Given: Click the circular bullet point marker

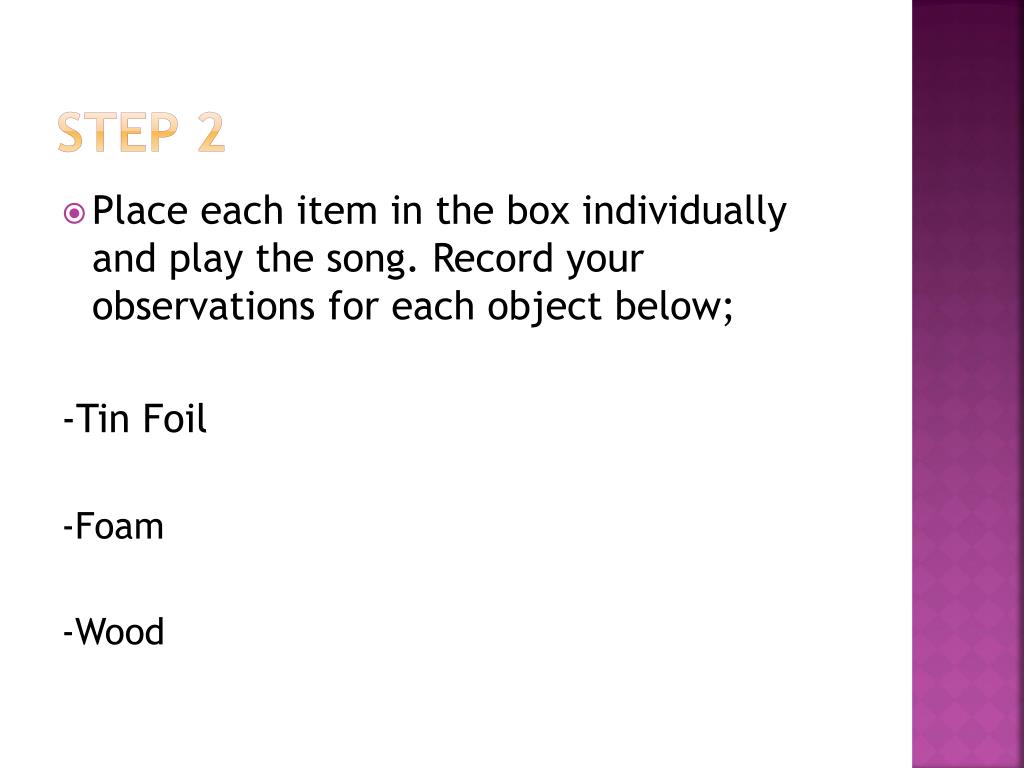Looking at the screenshot, I should click(x=74, y=212).
